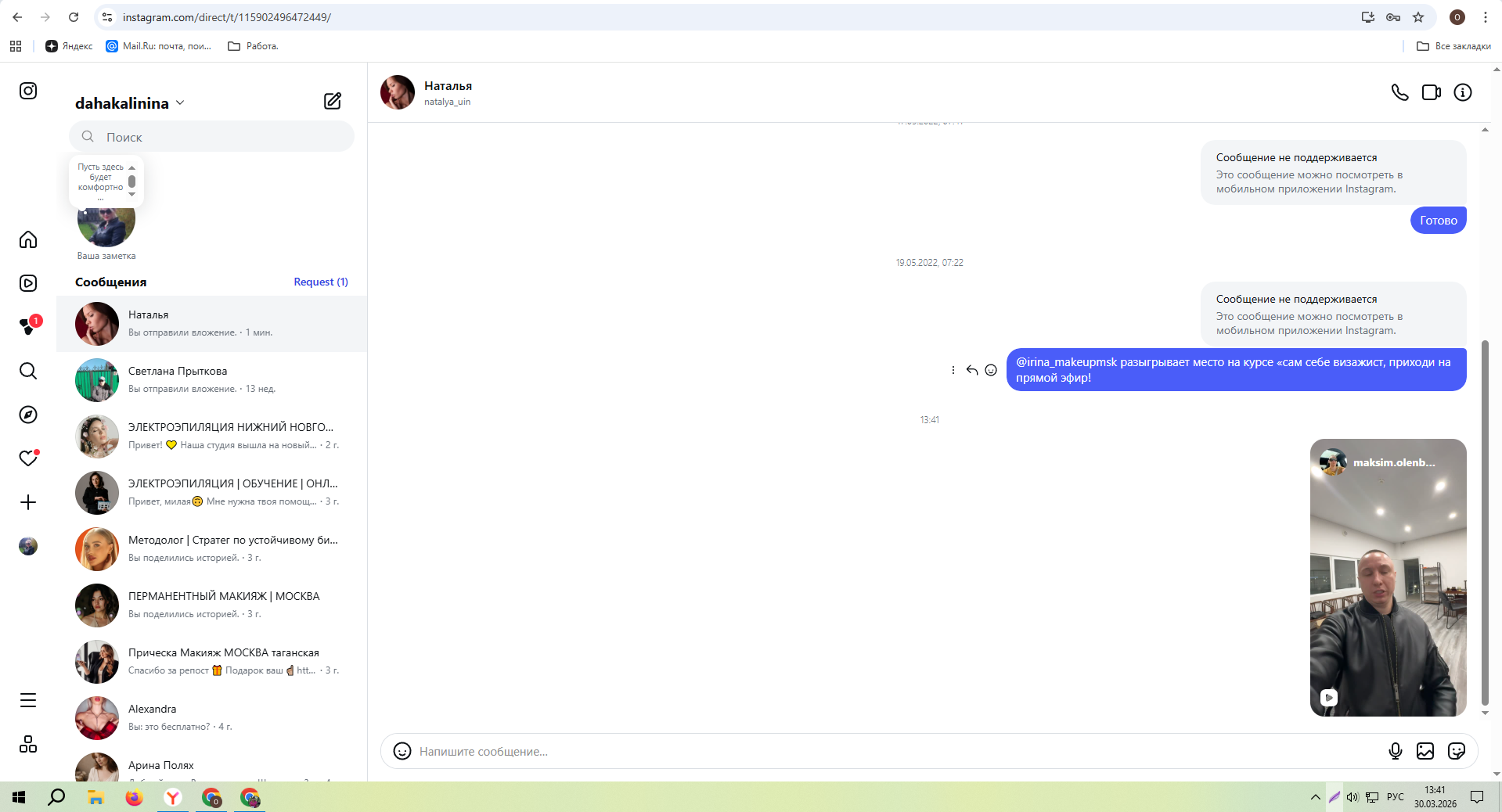Open Alexandra conversation
Screen dimensions: 1502x812
211,718
